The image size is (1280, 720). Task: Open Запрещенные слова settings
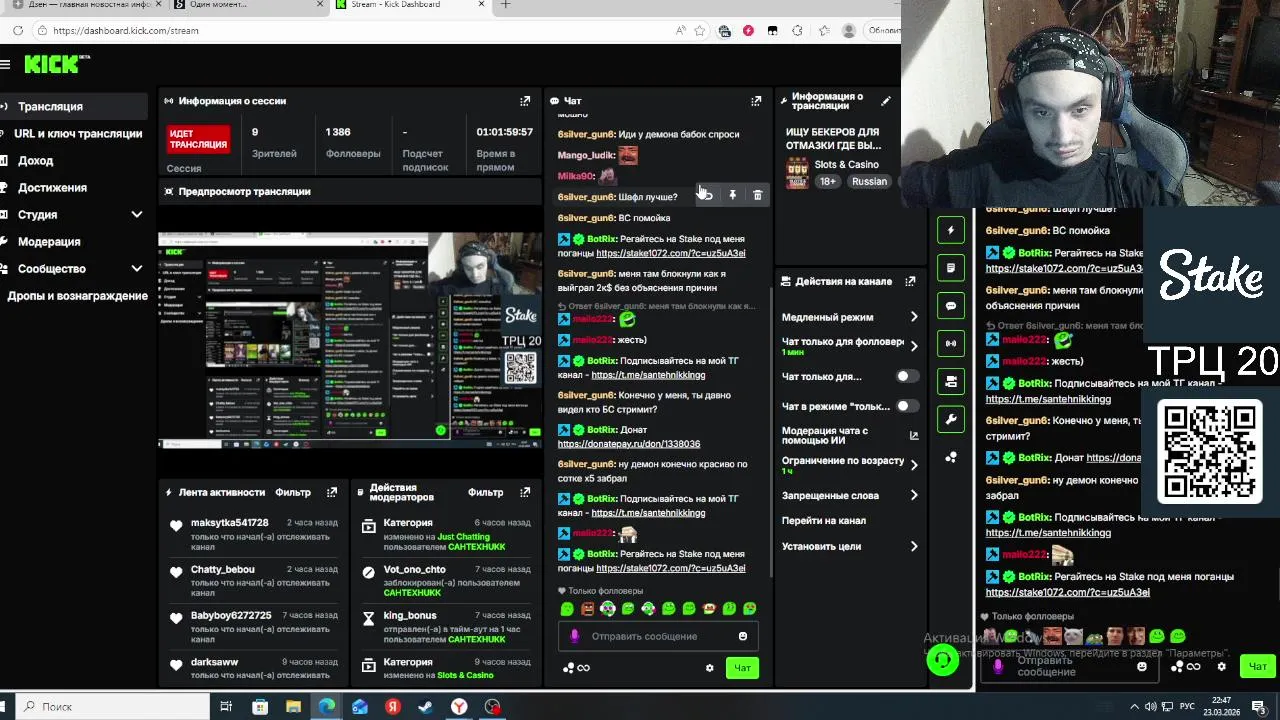850,495
